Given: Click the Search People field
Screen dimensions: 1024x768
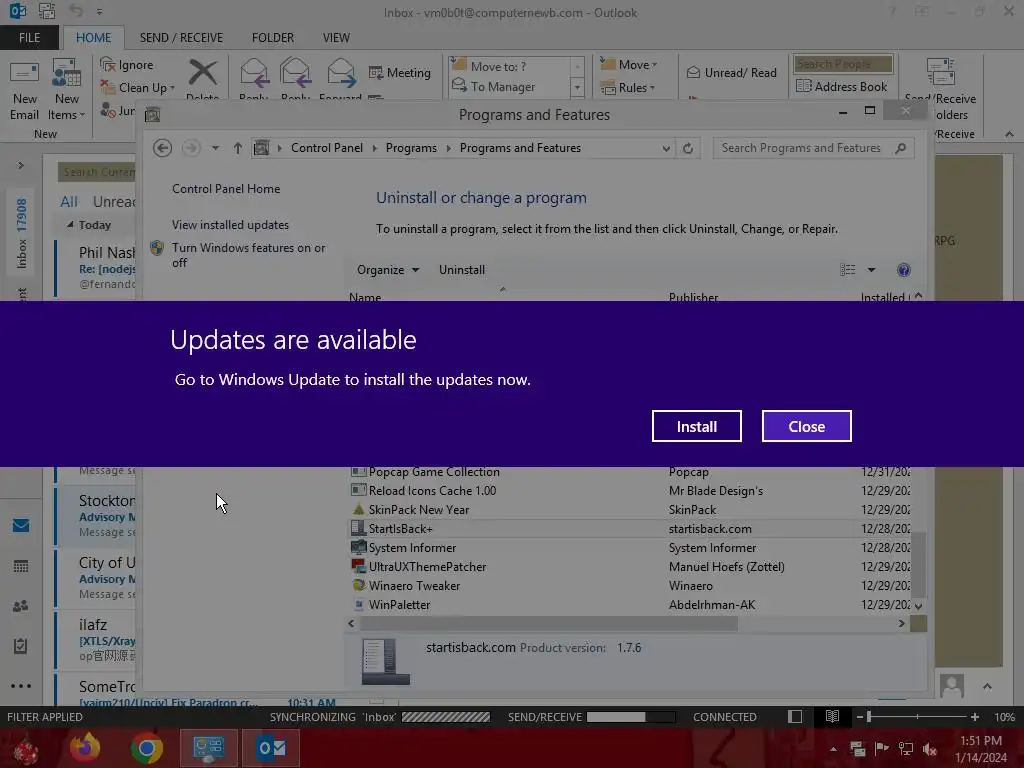Looking at the screenshot, I should (842, 64).
